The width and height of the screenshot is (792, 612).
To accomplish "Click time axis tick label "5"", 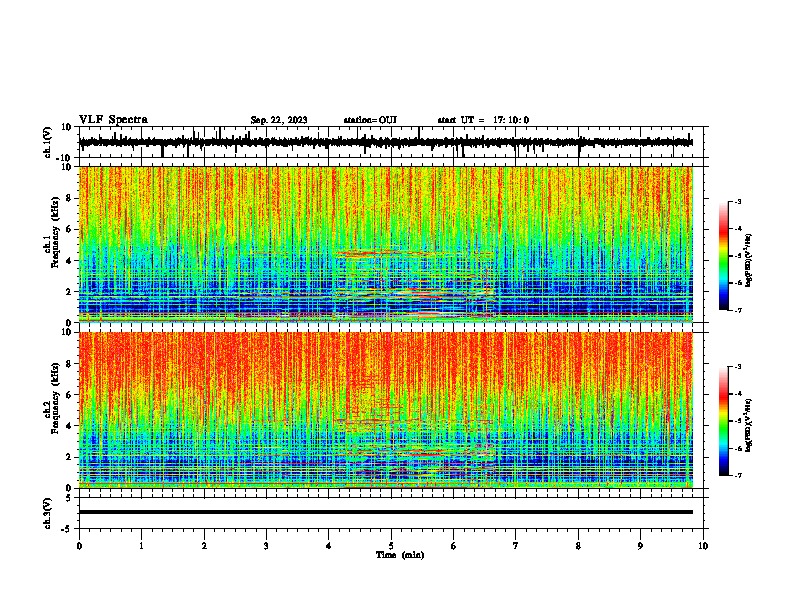I will (x=391, y=546).
